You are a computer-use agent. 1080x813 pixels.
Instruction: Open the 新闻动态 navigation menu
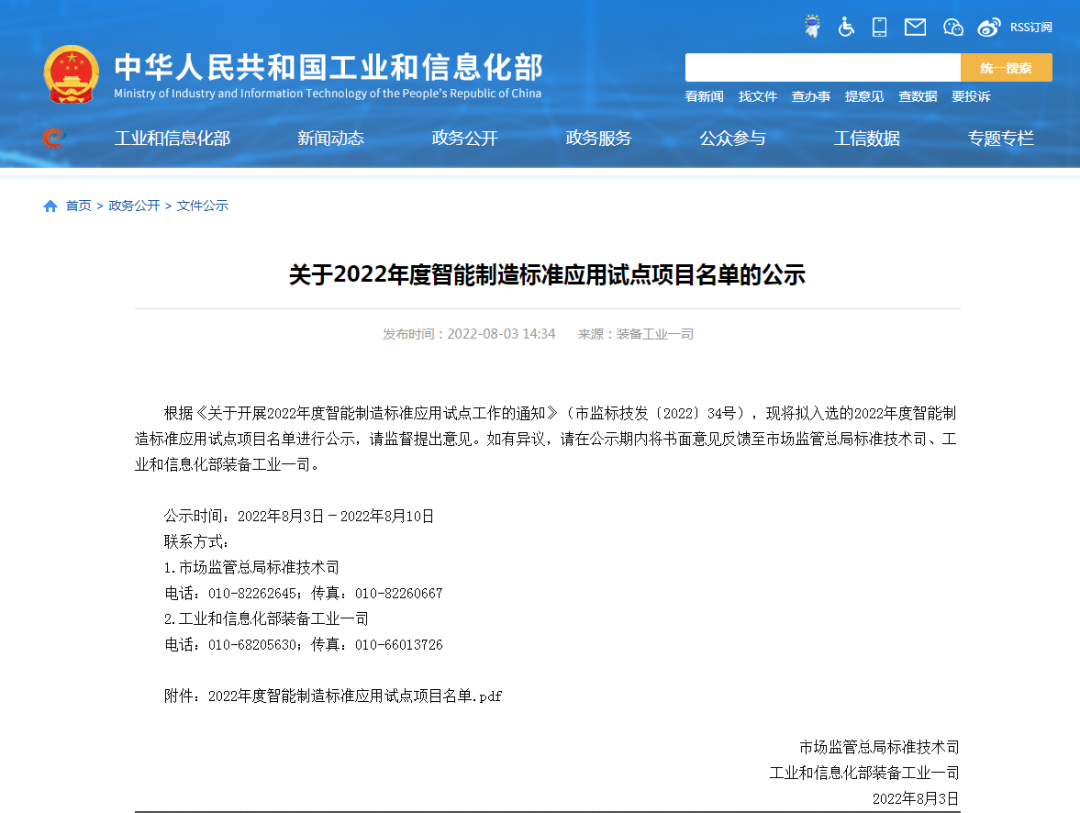[331, 138]
